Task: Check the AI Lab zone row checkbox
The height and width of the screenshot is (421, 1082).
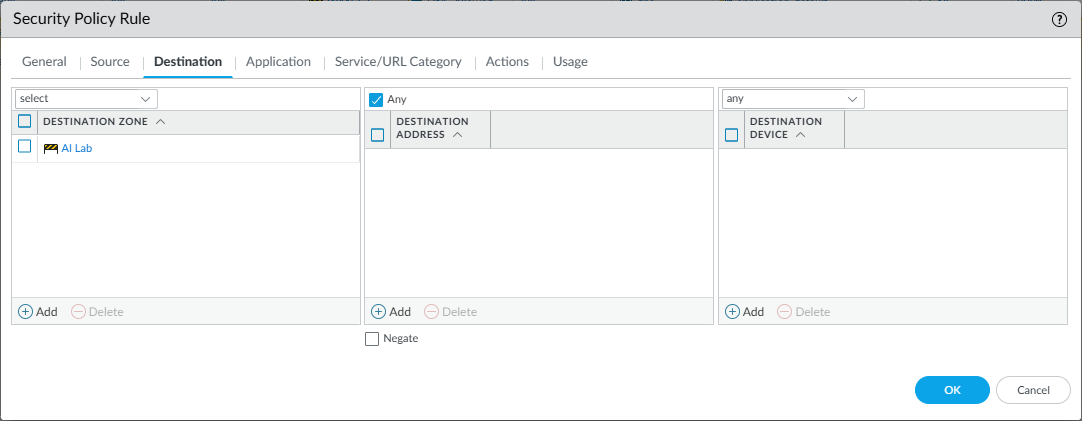Action: coord(25,146)
